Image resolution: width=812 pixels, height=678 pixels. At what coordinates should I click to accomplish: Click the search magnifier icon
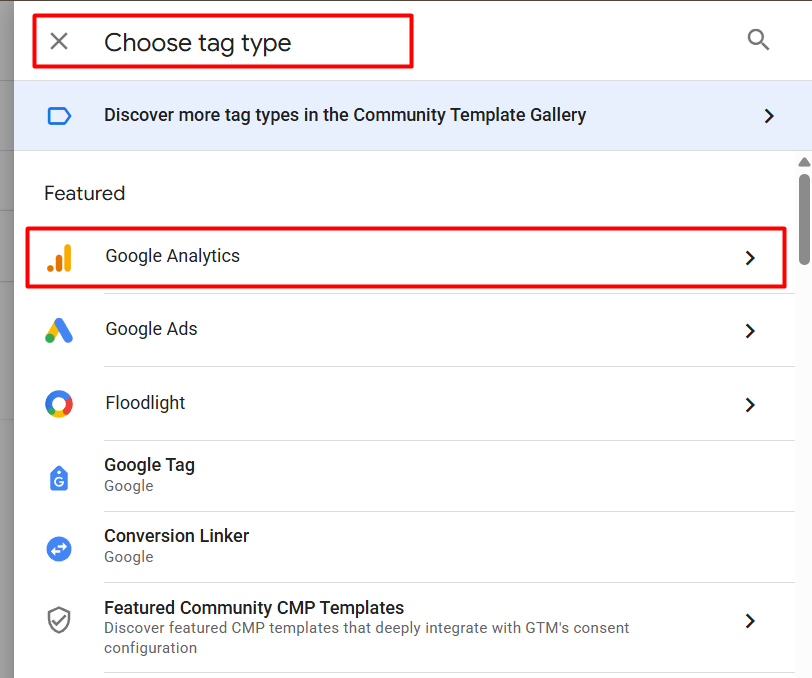click(x=759, y=40)
